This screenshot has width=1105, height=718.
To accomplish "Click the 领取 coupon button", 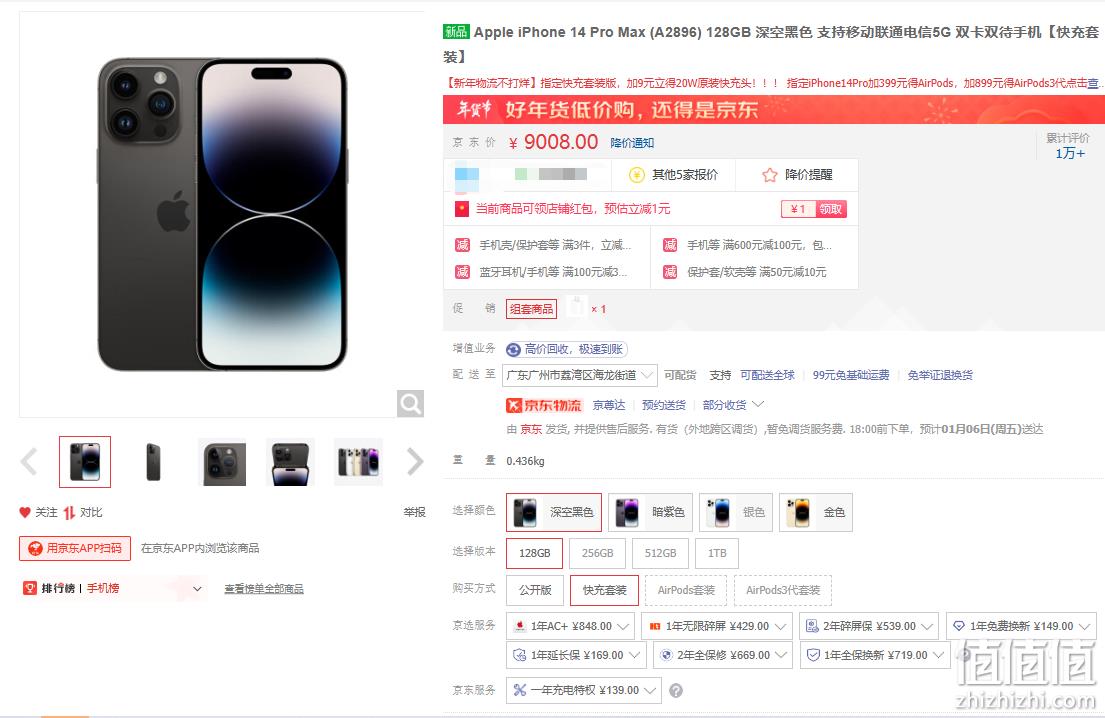I will (831, 209).
